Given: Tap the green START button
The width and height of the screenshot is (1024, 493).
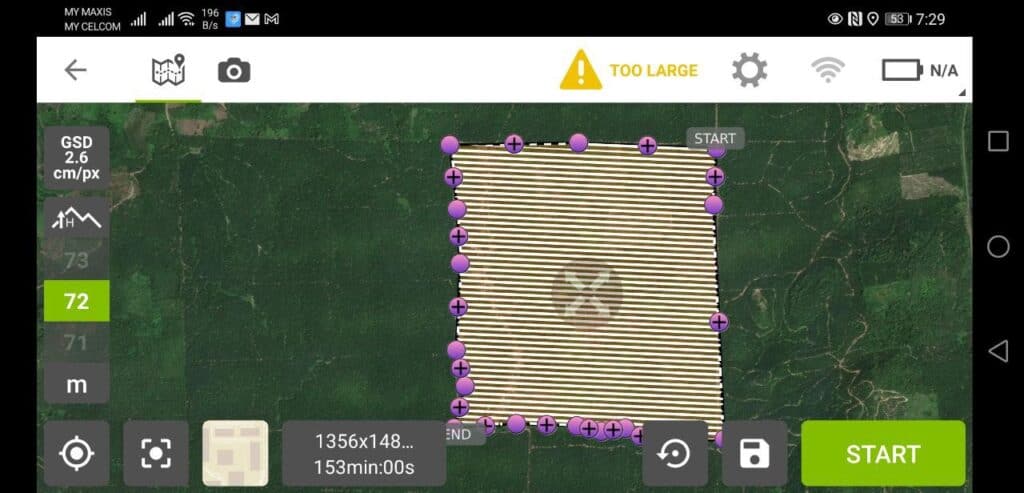Looking at the screenshot, I should [883, 453].
